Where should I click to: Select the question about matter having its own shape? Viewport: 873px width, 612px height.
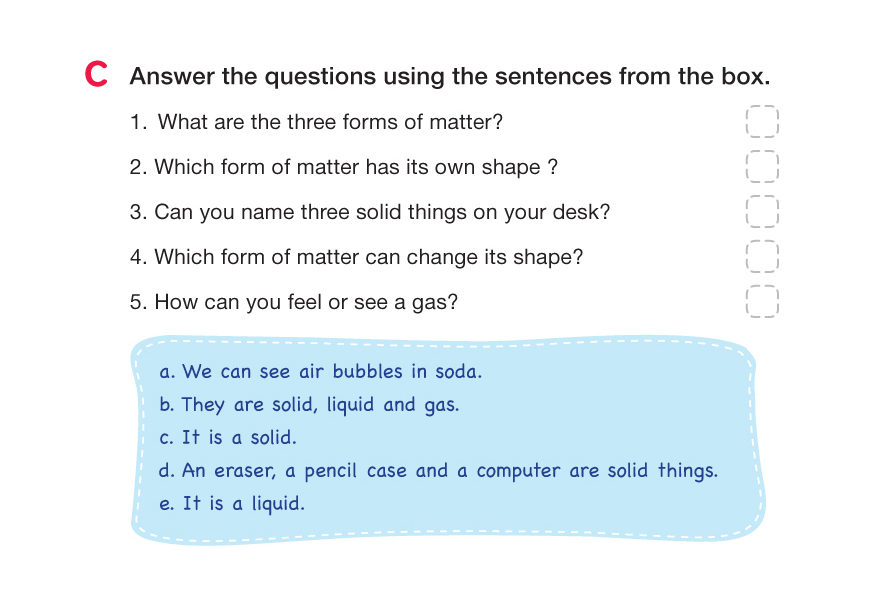pyautogui.click(x=343, y=168)
